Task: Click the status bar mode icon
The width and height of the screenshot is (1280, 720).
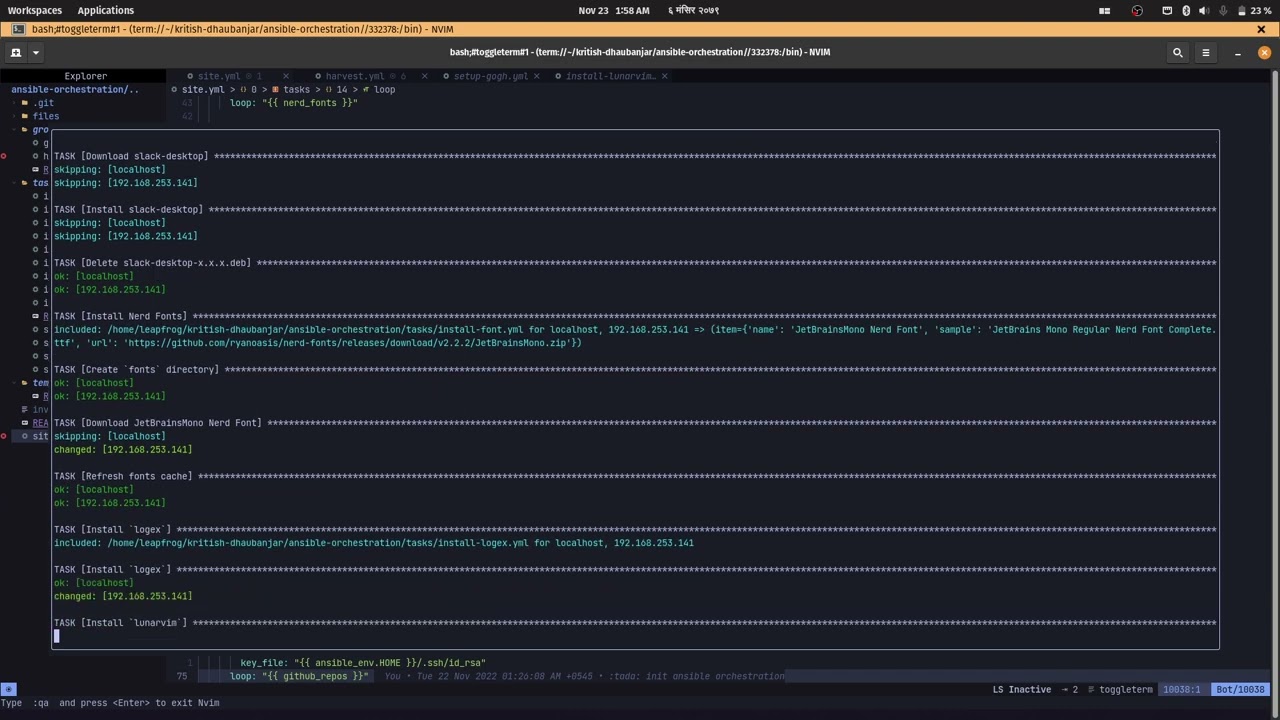Action: 8,690
